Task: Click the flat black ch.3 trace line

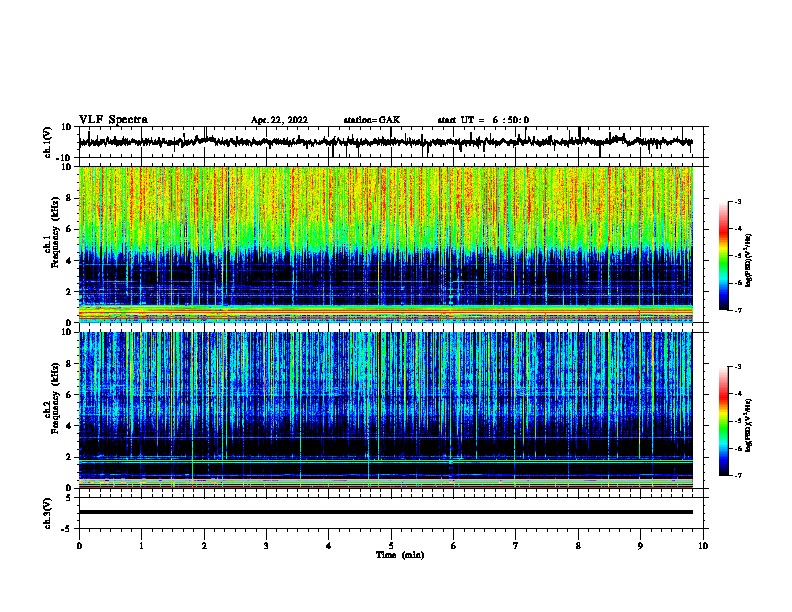Action: (386, 512)
